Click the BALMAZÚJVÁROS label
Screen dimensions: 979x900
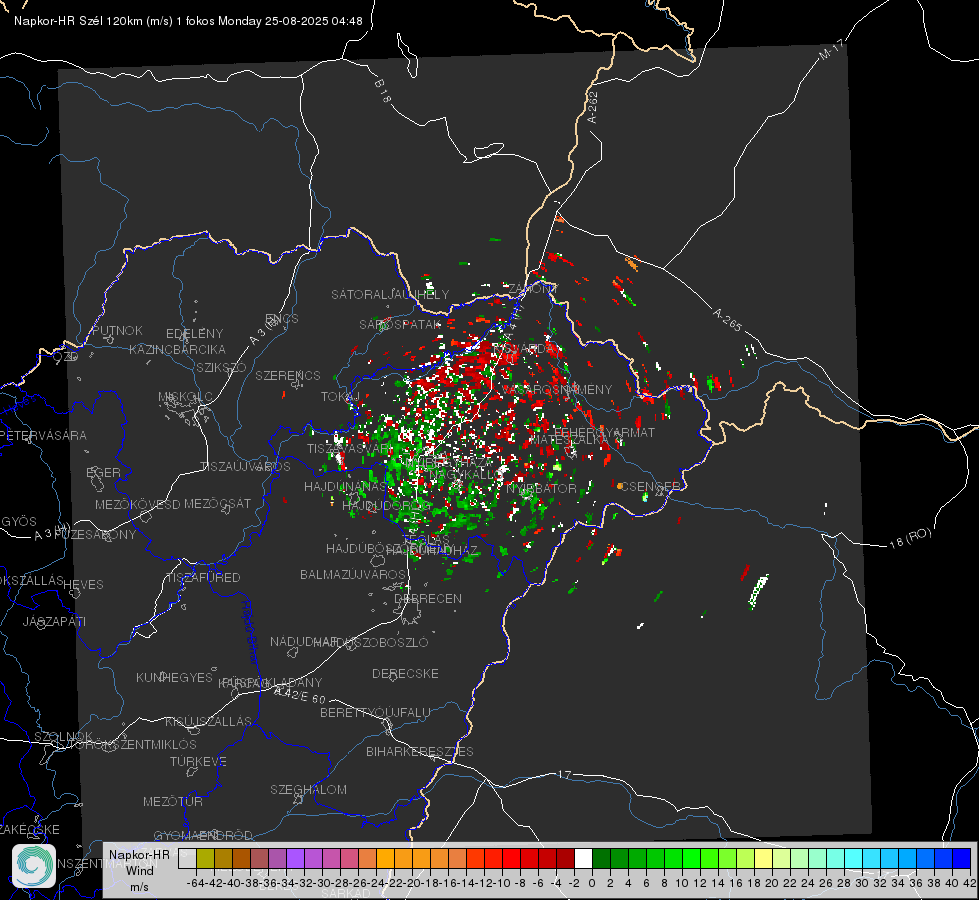353,574
